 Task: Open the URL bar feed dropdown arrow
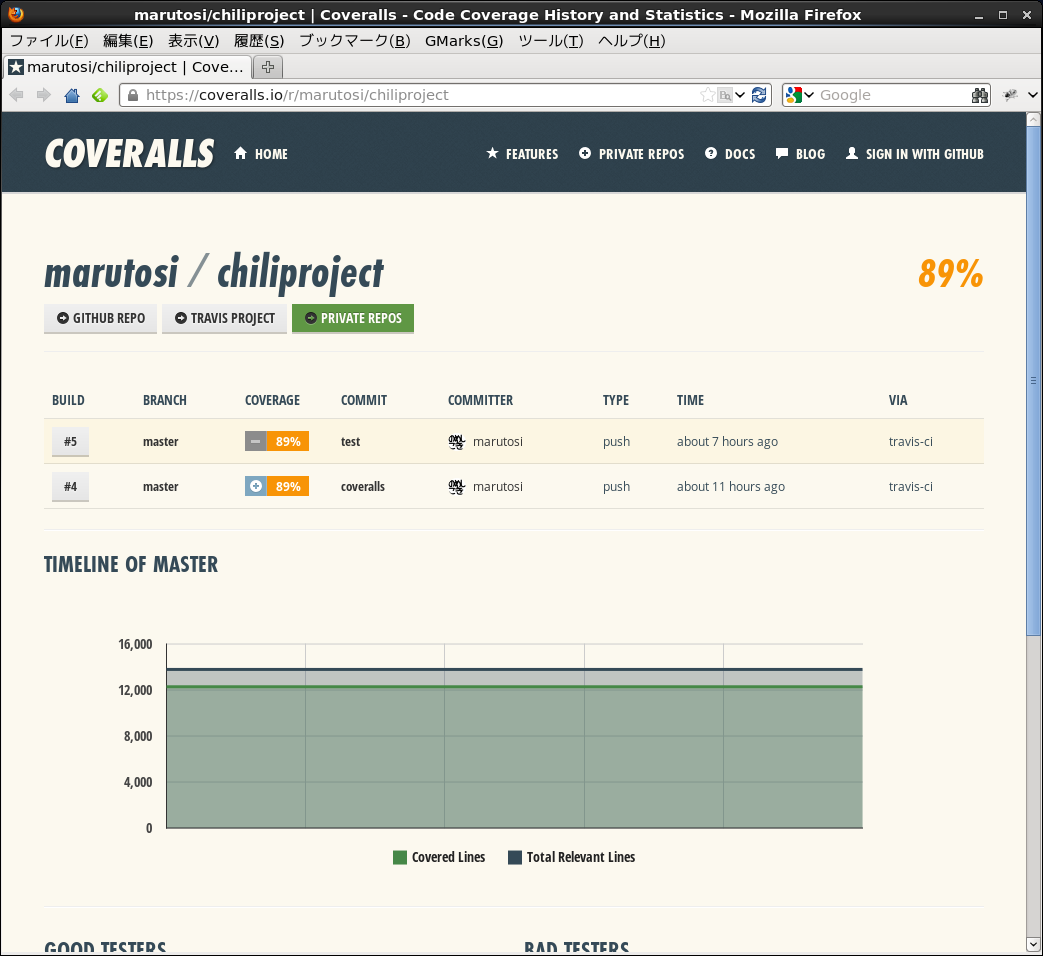740,95
